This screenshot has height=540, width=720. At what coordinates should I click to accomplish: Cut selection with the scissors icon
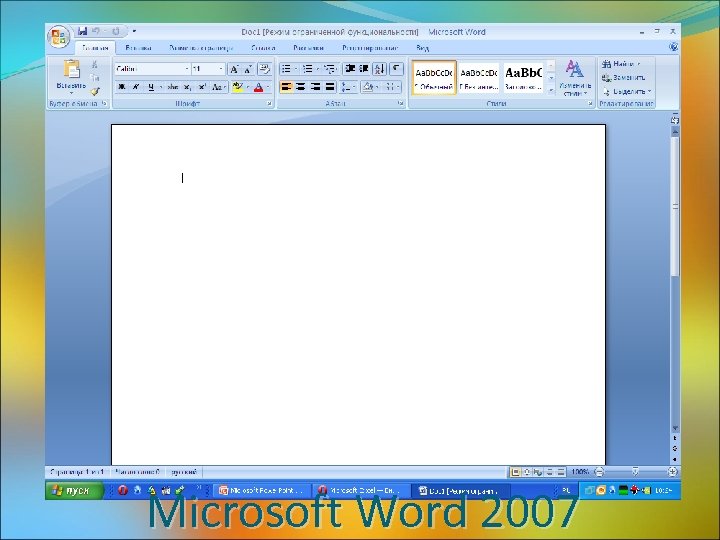(95, 64)
